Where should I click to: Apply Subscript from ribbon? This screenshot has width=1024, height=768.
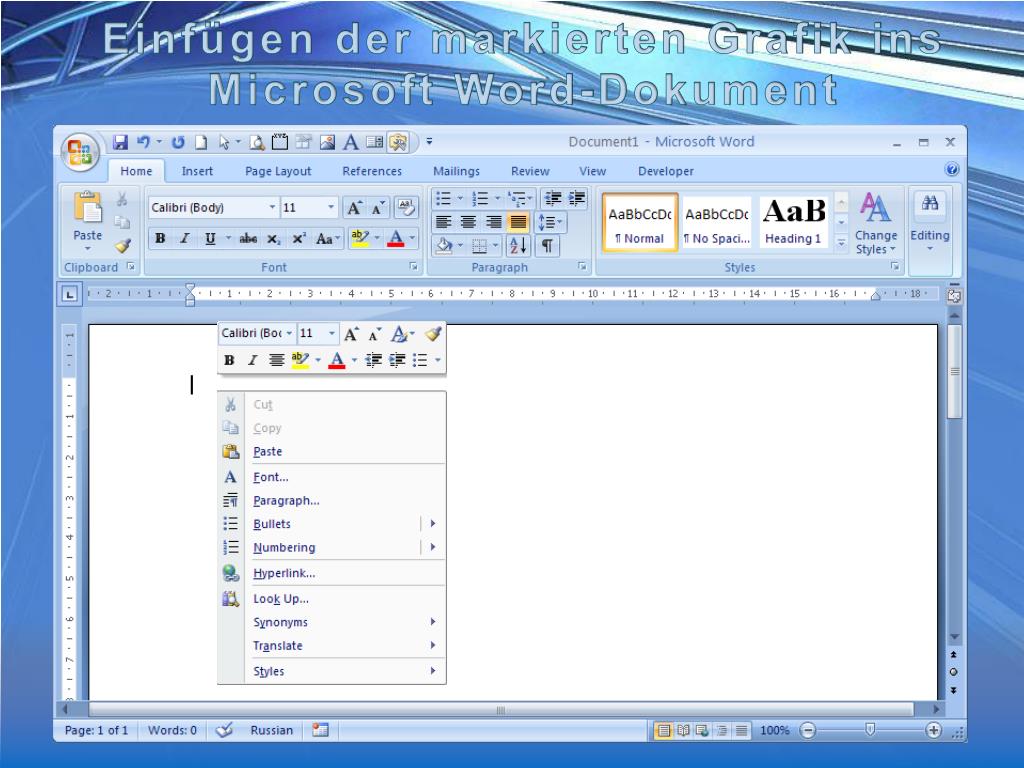pos(274,238)
